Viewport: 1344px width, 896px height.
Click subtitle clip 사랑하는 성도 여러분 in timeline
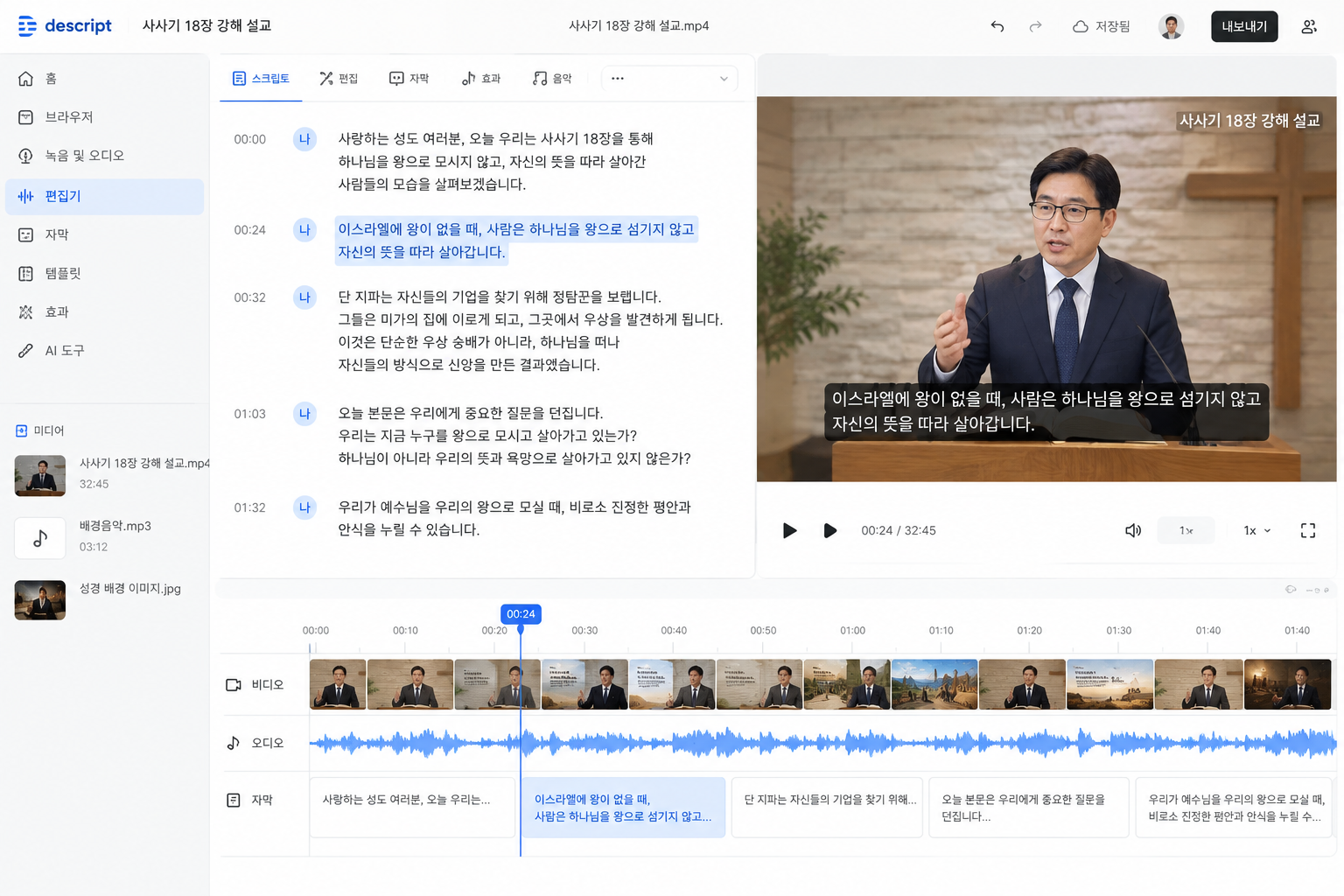point(412,808)
